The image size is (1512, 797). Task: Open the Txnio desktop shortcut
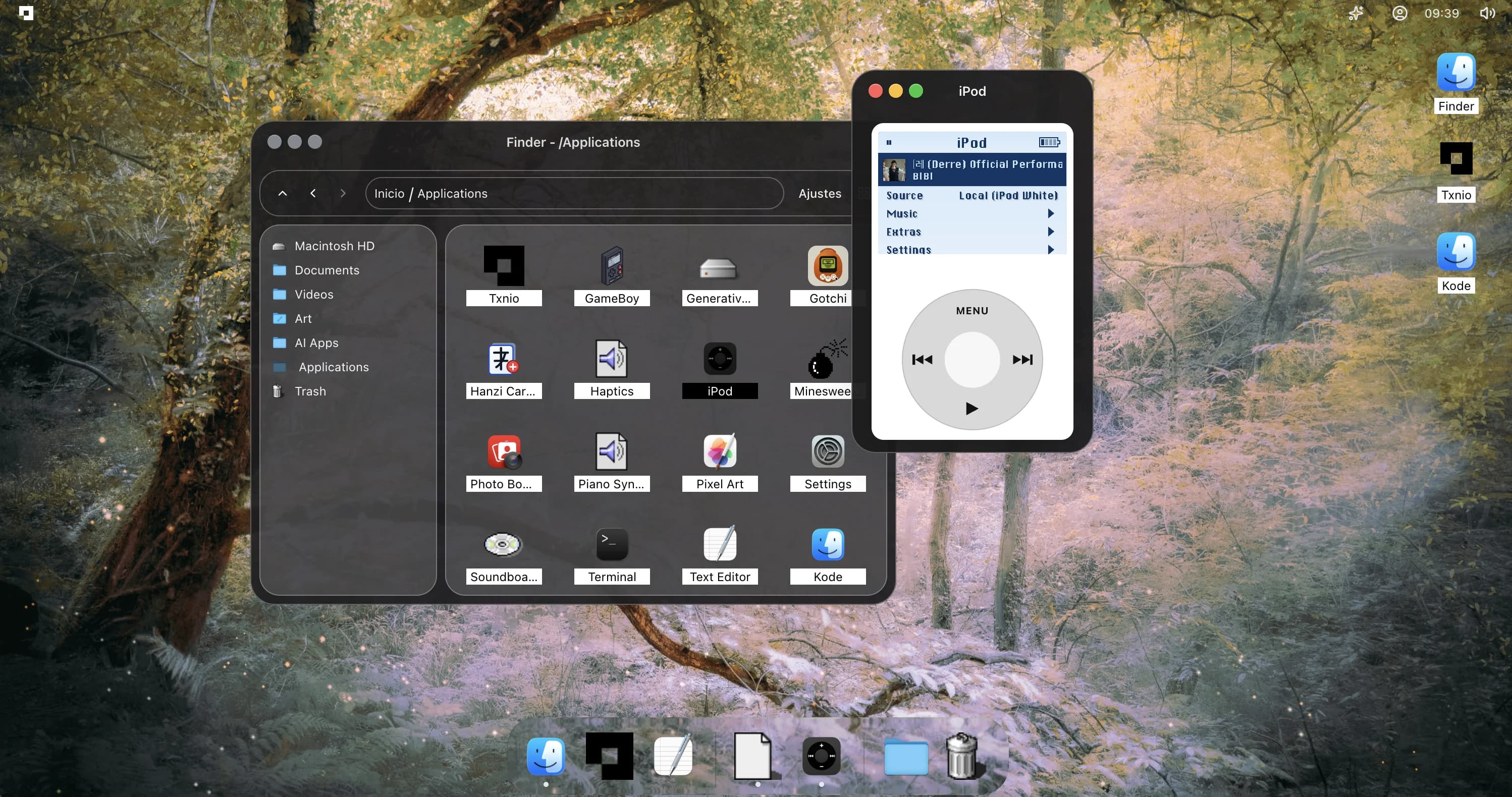point(1455,172)
